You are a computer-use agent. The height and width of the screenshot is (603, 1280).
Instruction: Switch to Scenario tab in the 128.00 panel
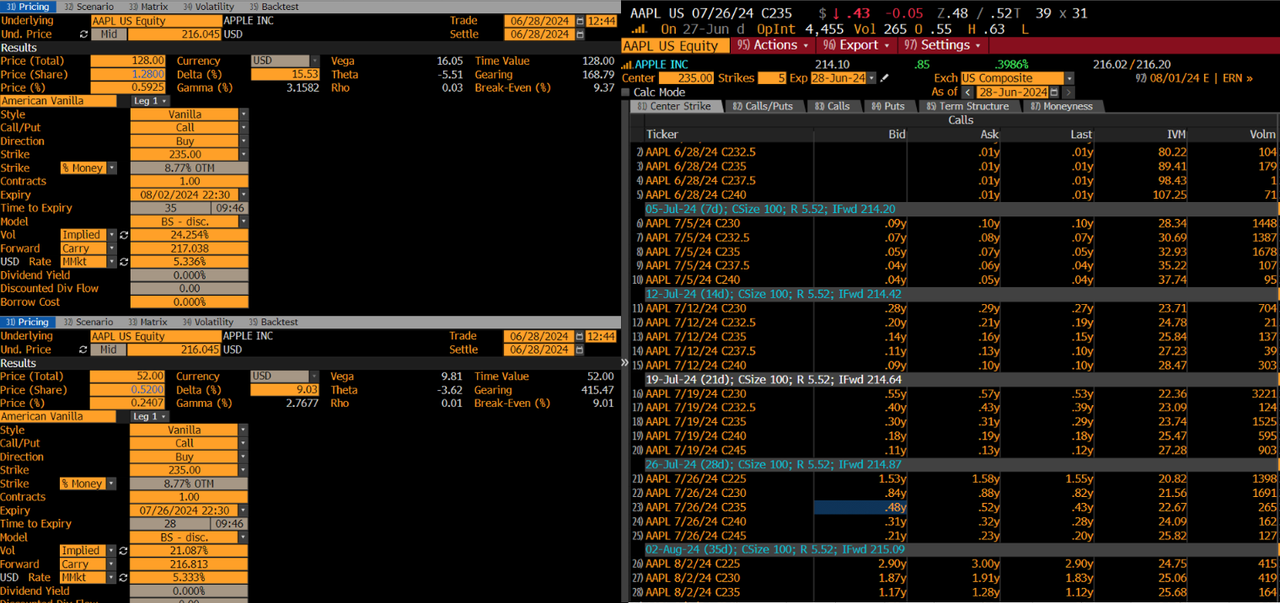click(x=87, y=6)
